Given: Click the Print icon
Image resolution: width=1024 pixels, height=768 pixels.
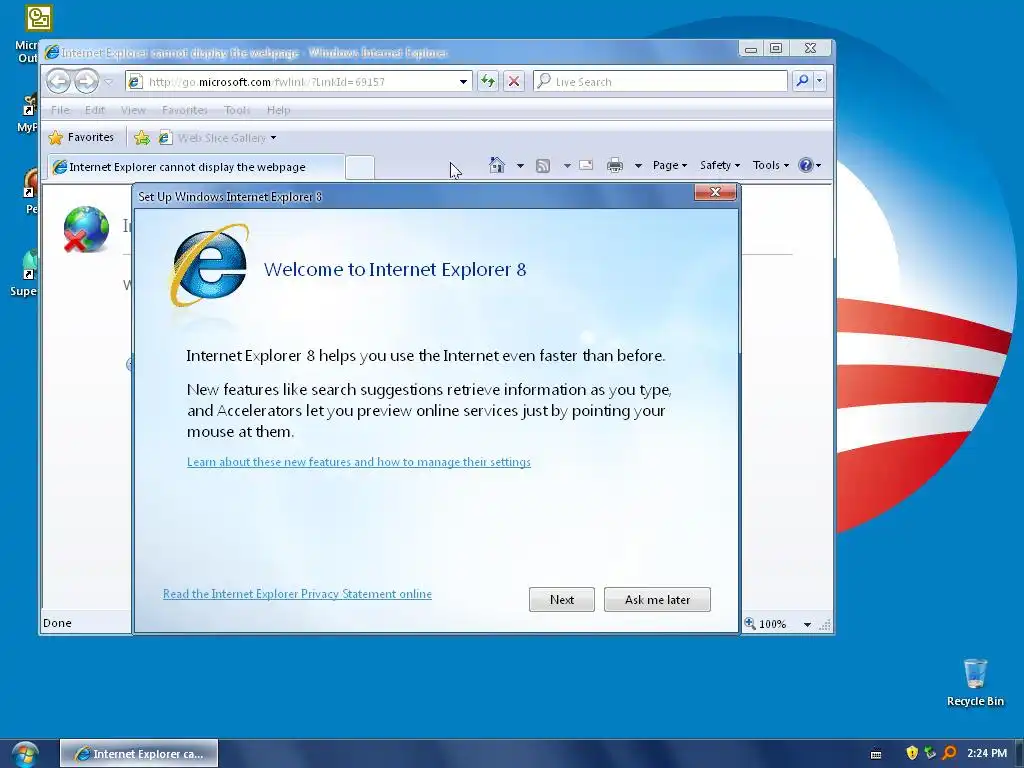Looking at the screenshot, I should coord(615,165).
